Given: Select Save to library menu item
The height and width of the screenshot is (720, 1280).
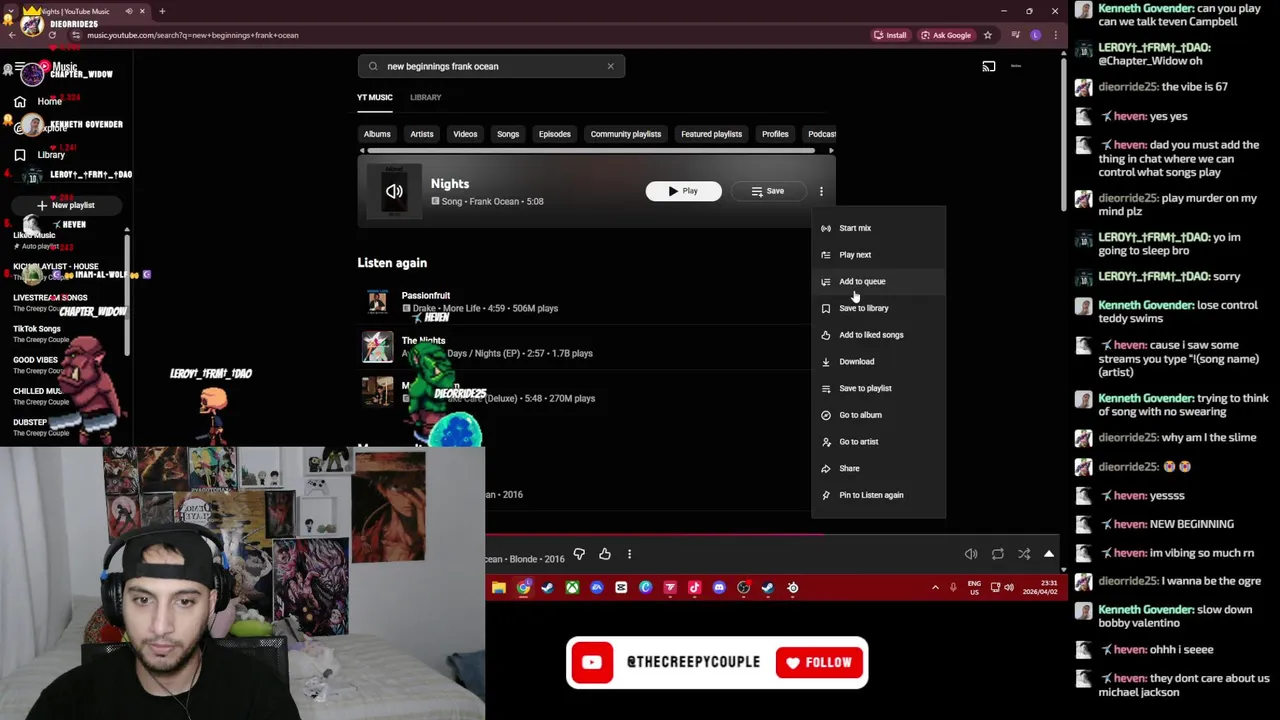Looking at the screenshot, I should point(878,308).
